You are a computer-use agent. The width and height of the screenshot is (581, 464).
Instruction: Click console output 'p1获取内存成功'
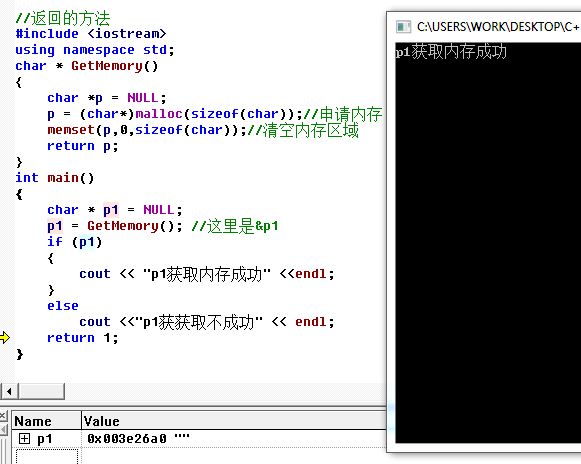tap(451, 51)
